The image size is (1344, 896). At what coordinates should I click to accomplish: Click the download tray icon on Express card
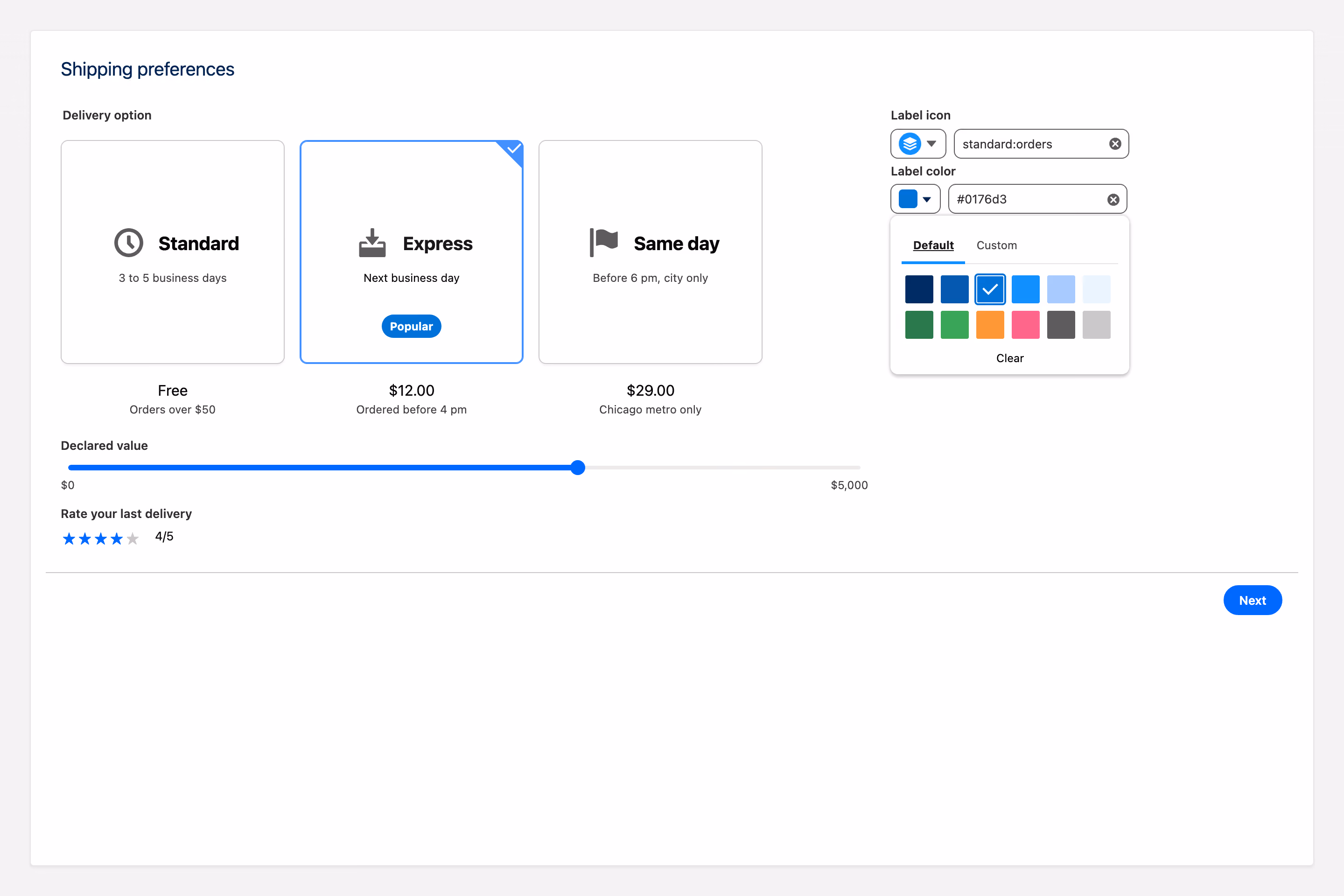point(372,243)
